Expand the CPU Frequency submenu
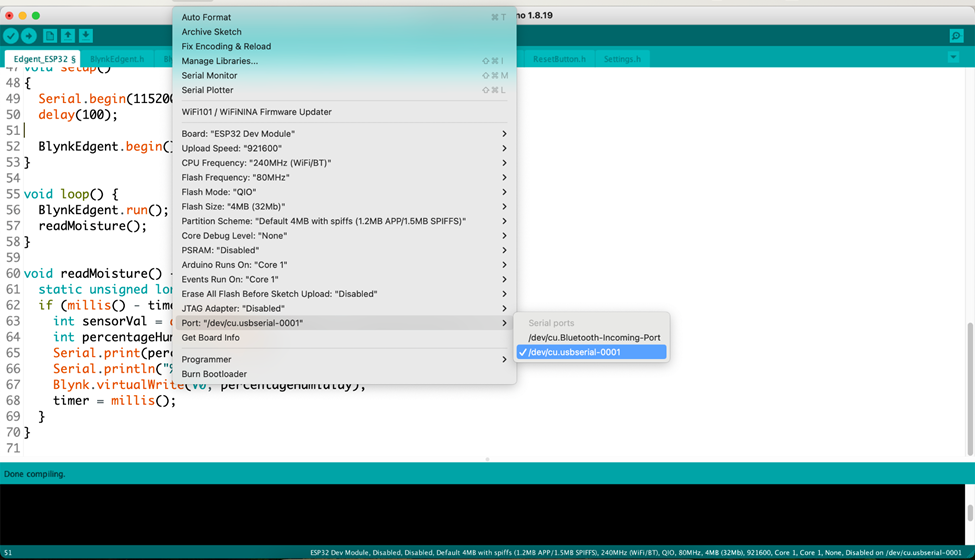The height and width of the screenshot is (560, 975). tap(344, 163)
